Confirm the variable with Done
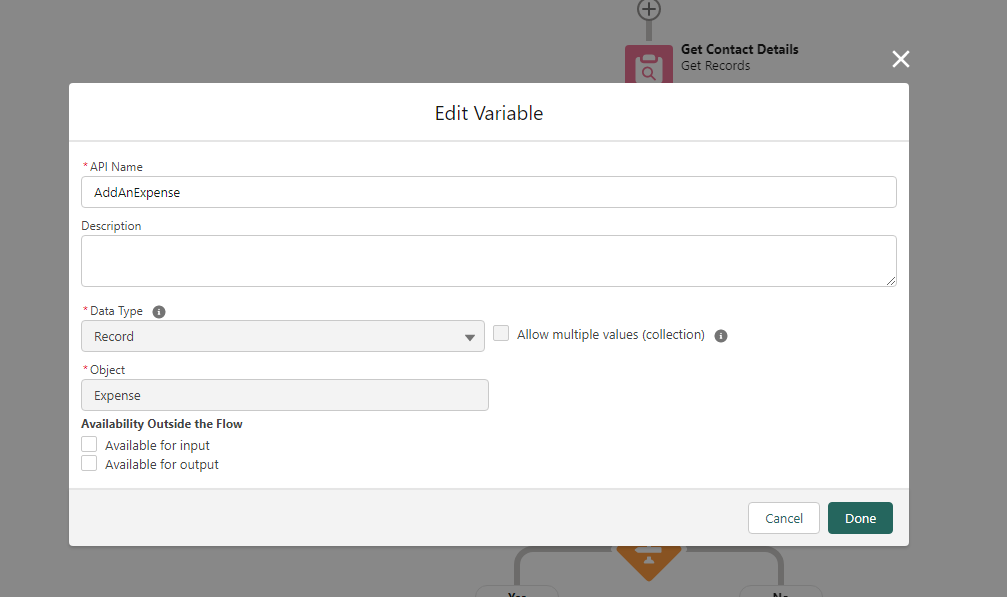This screenshot has width=1007, height=597. [860, 518]
